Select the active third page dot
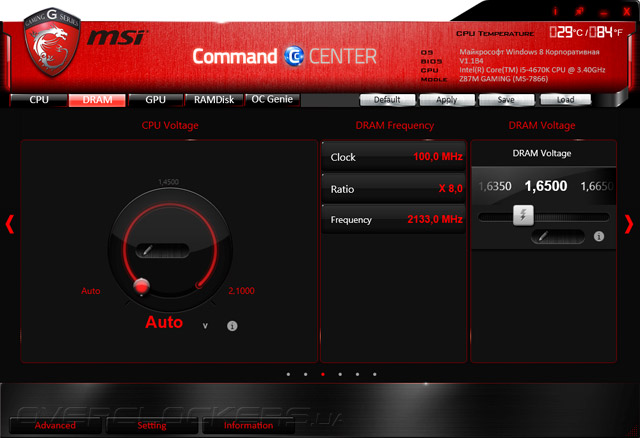Viewport: 640px width, 438px height. pyautogui.click(x=323, y=374)
